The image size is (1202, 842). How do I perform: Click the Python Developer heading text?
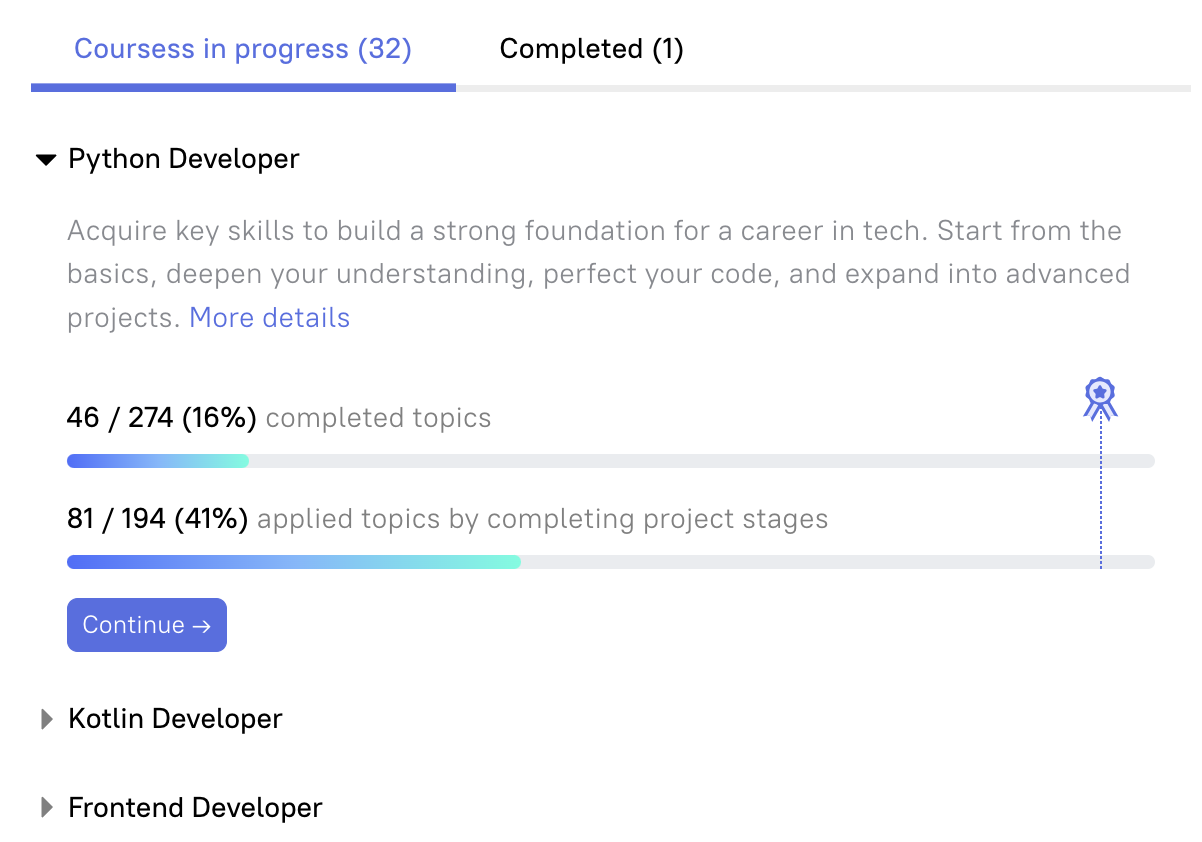(184, 159)
